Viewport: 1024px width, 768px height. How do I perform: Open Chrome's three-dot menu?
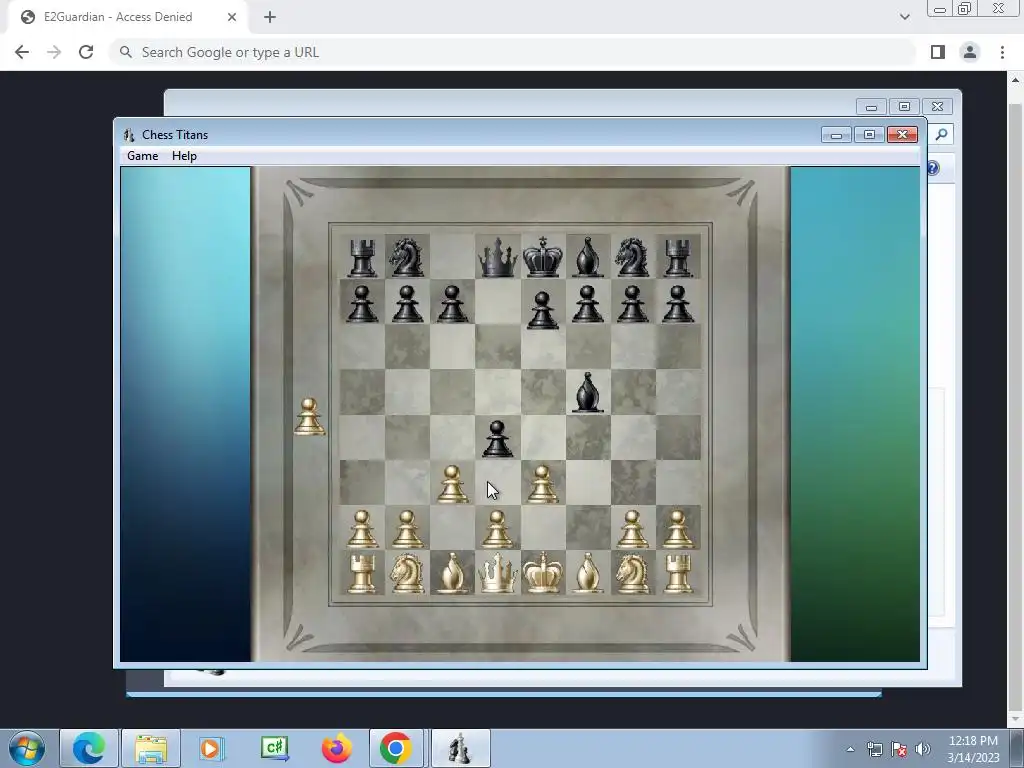coord(1002,52)
